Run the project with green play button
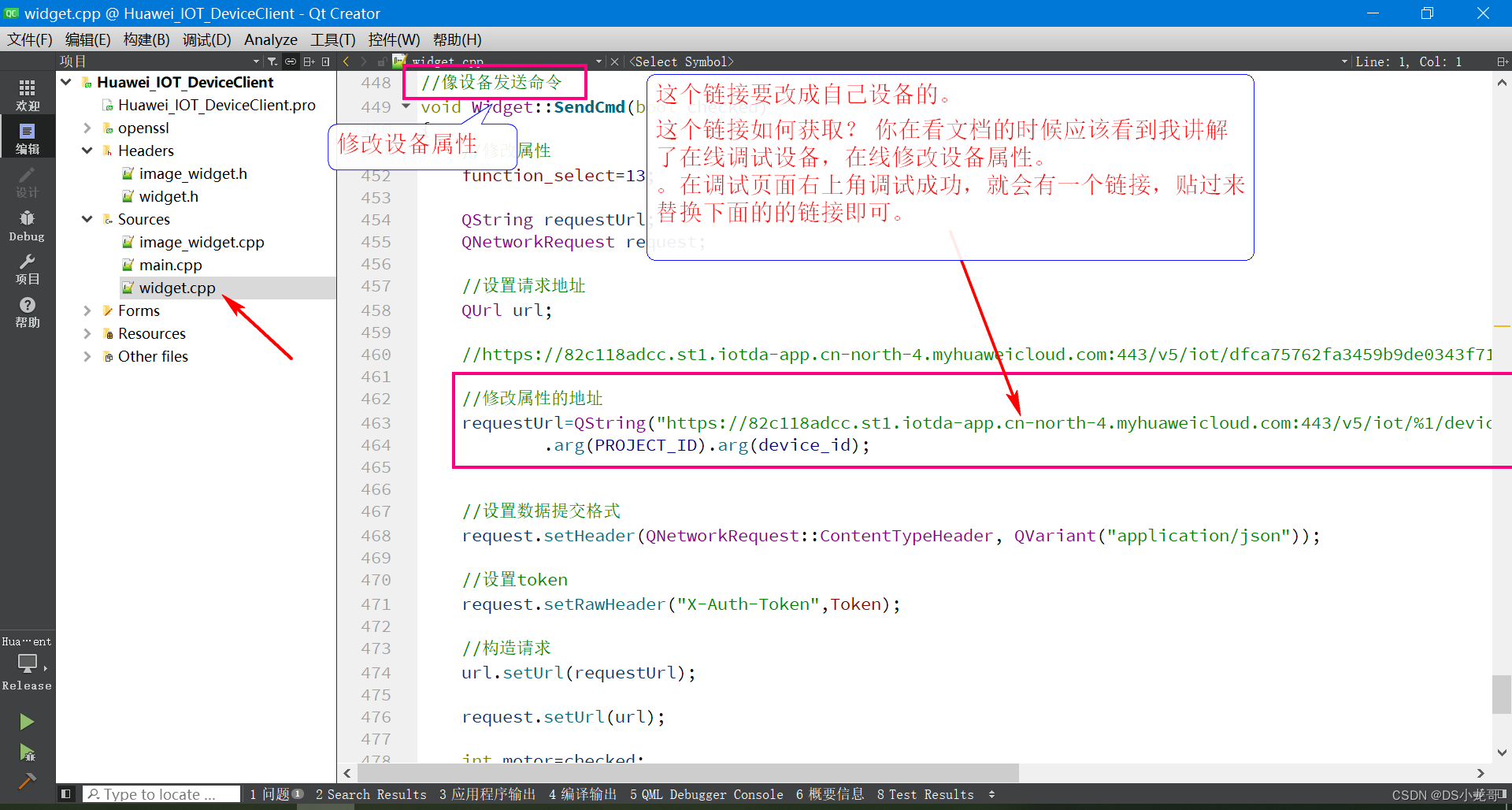 pyautogui.click(x=27, y=722)
